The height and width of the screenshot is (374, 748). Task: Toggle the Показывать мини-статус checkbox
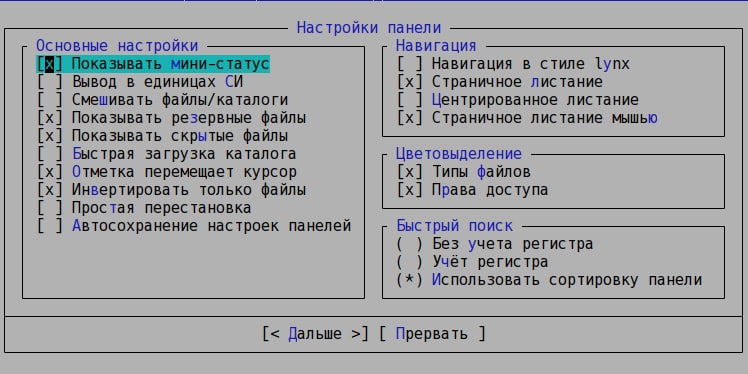(x=153, y=64)
